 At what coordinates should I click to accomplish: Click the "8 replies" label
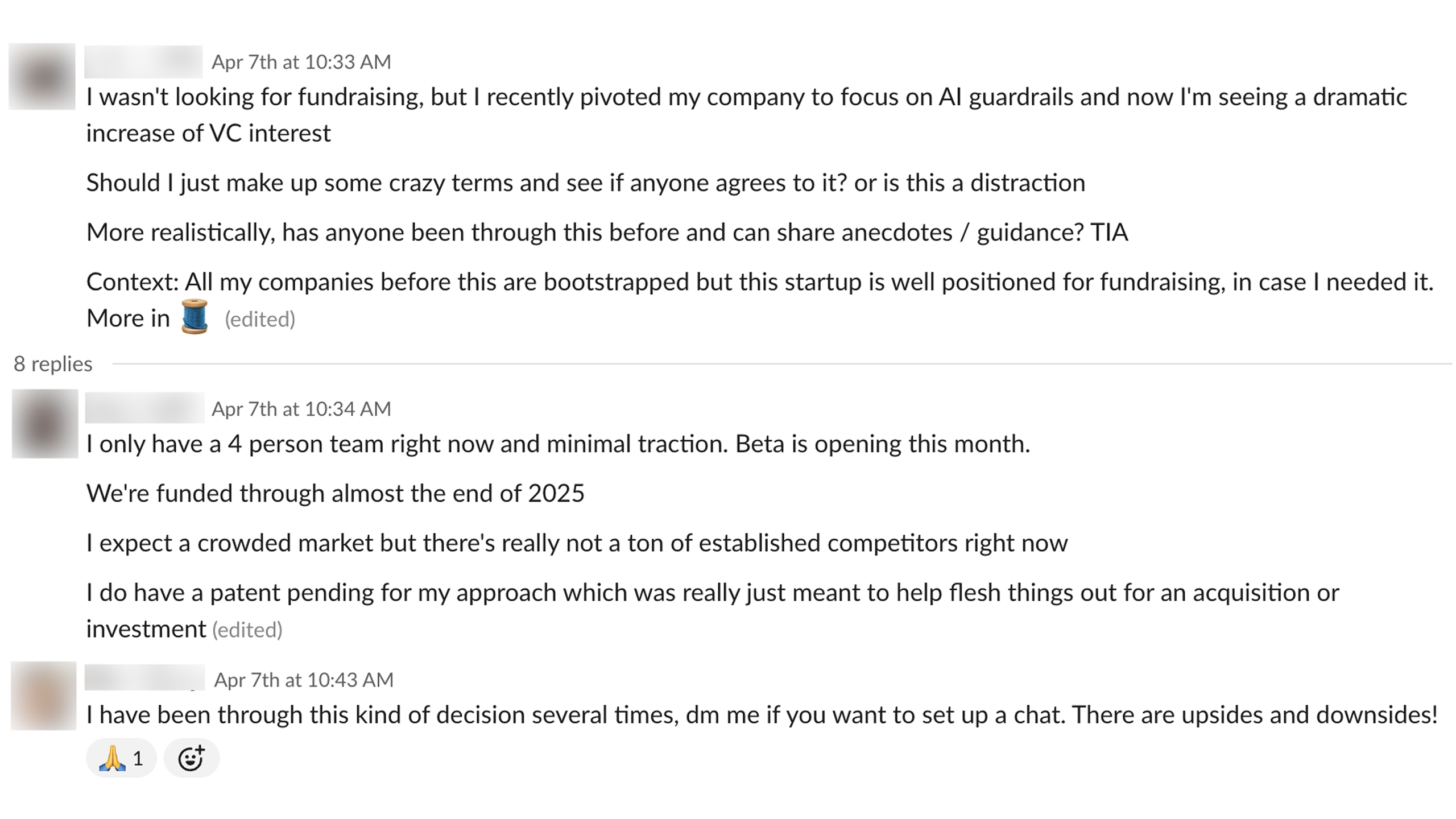point(53,364)
